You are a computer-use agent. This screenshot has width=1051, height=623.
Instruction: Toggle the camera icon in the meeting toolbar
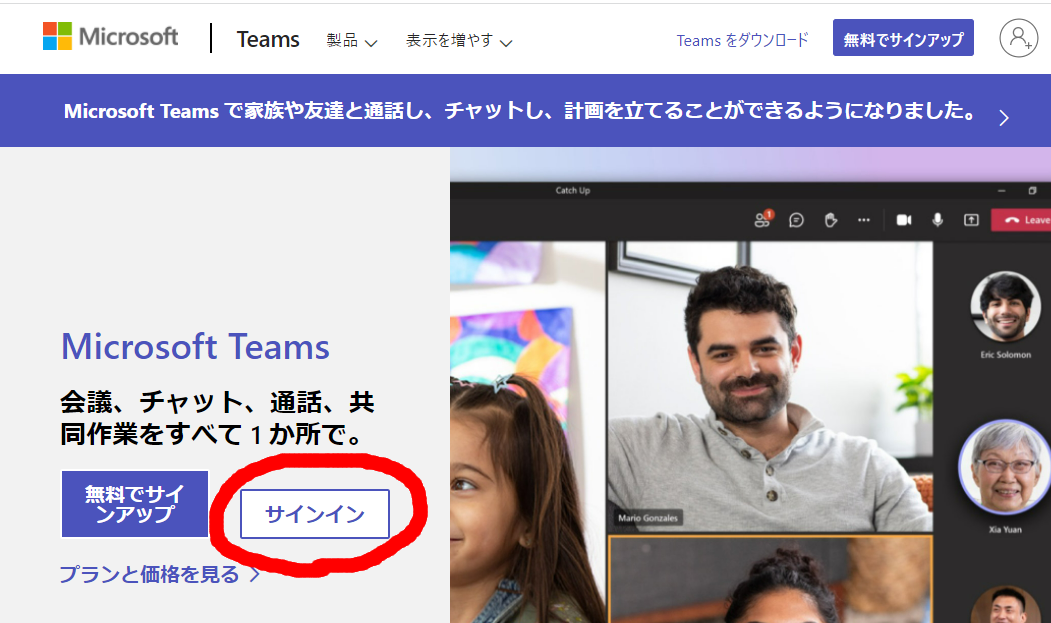(x=904, y=220)
